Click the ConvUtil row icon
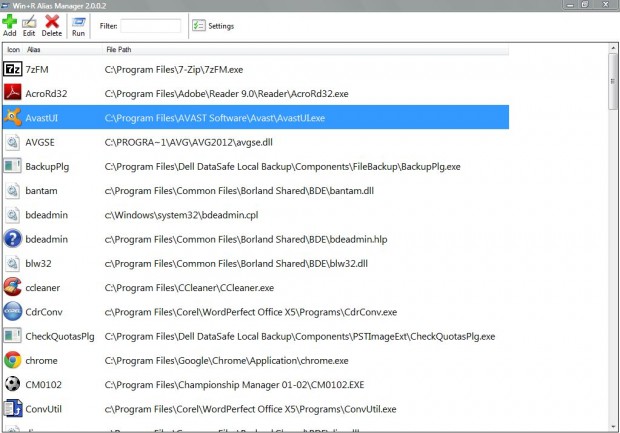The width and height of the screenshot is (620, 433). click(12, 408)
